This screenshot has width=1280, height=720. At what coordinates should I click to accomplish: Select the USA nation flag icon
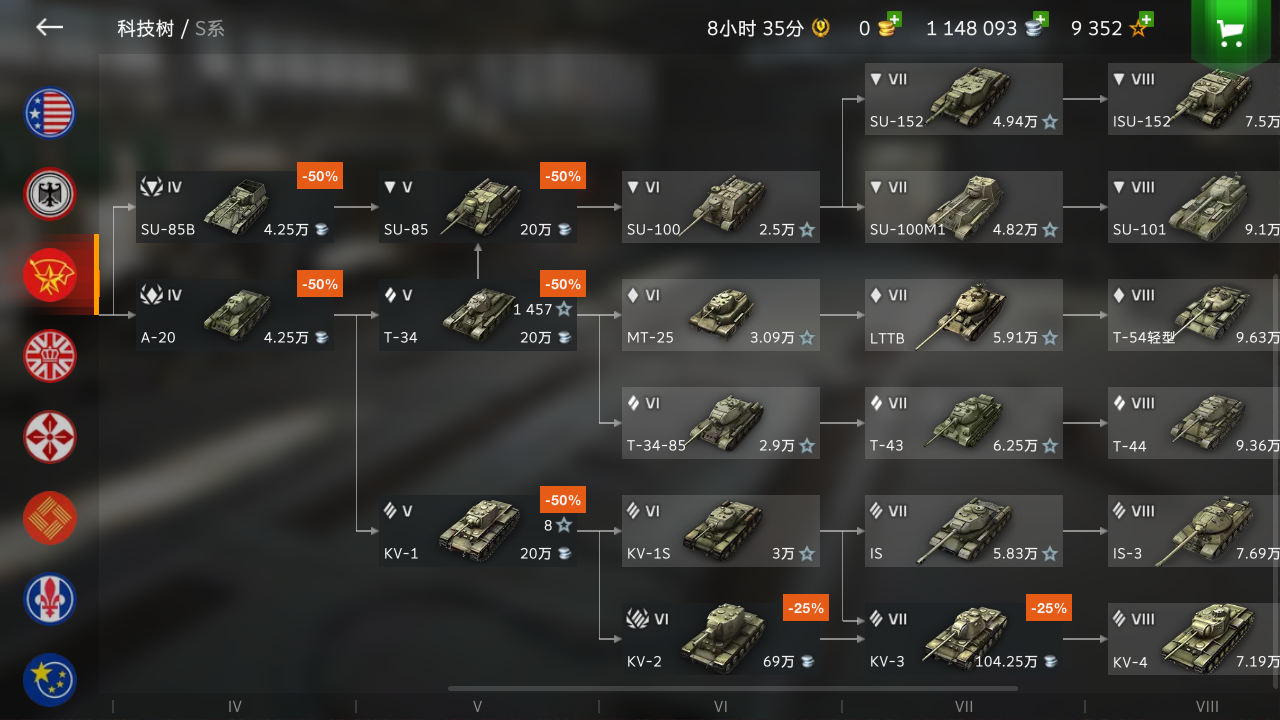point(50,113)
